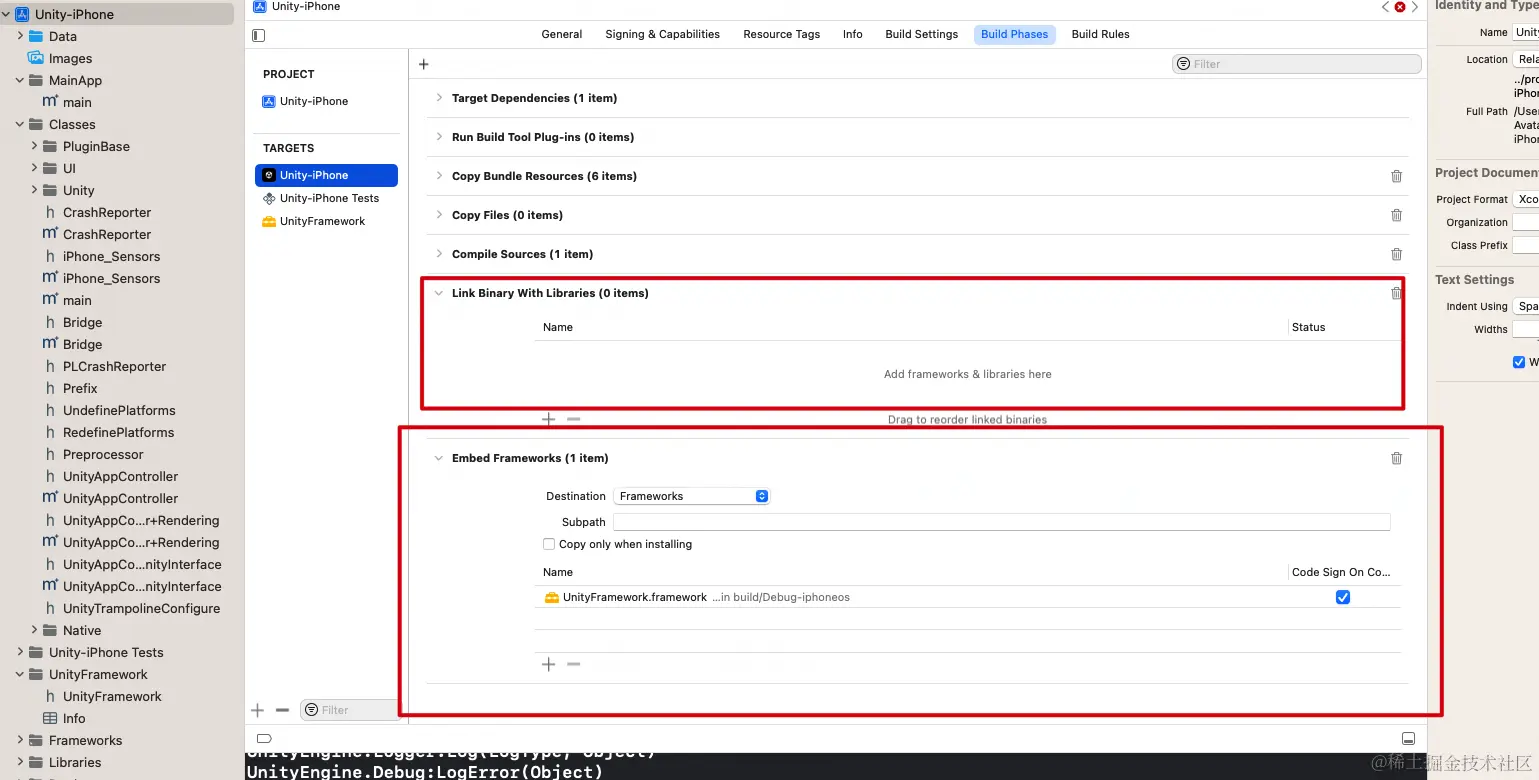Screen dimensions: 1539x780
Task: Click the build phases Filter field
Action: tap(1296, 64)
